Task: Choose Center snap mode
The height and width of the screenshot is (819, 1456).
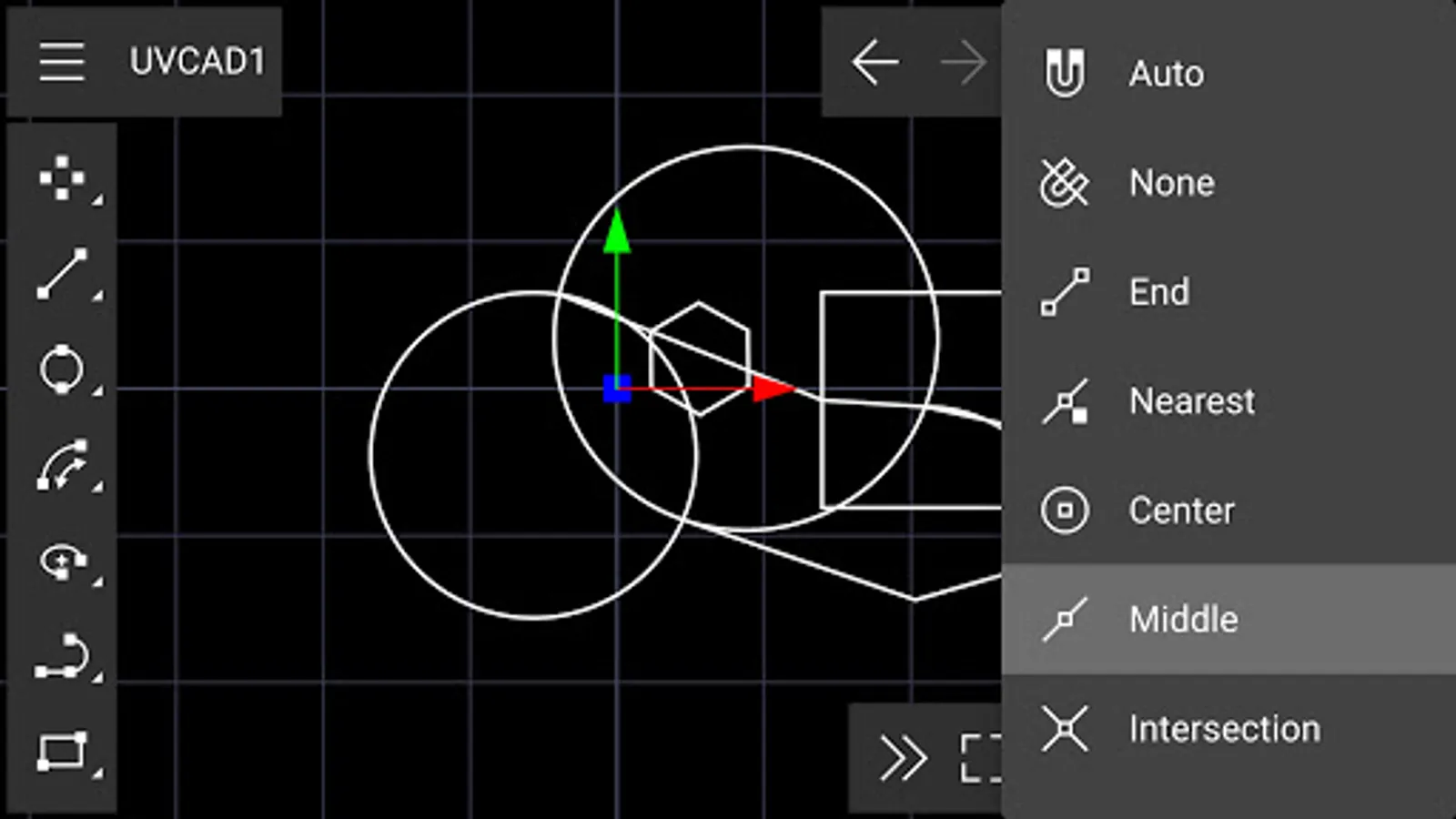Action: 1228,511
